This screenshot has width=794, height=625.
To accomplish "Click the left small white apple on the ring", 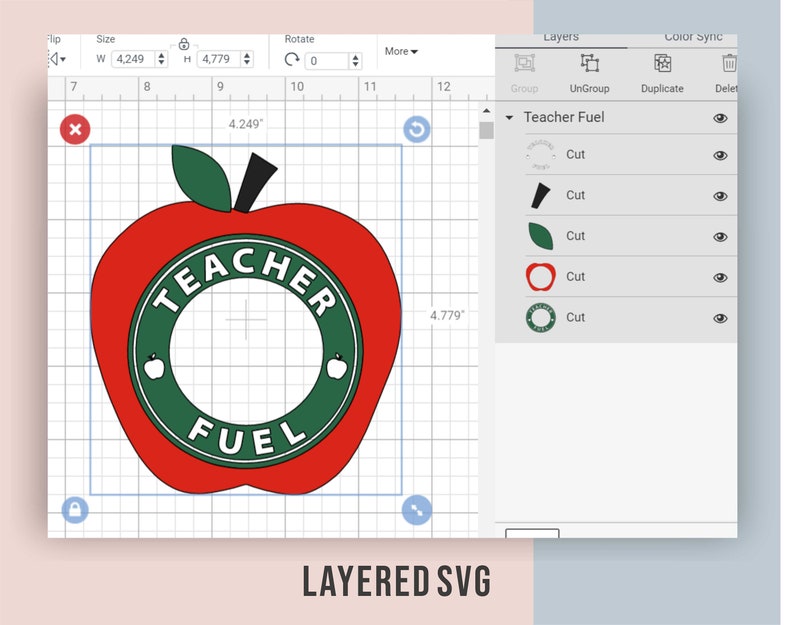I will click(x=154, y=366).
